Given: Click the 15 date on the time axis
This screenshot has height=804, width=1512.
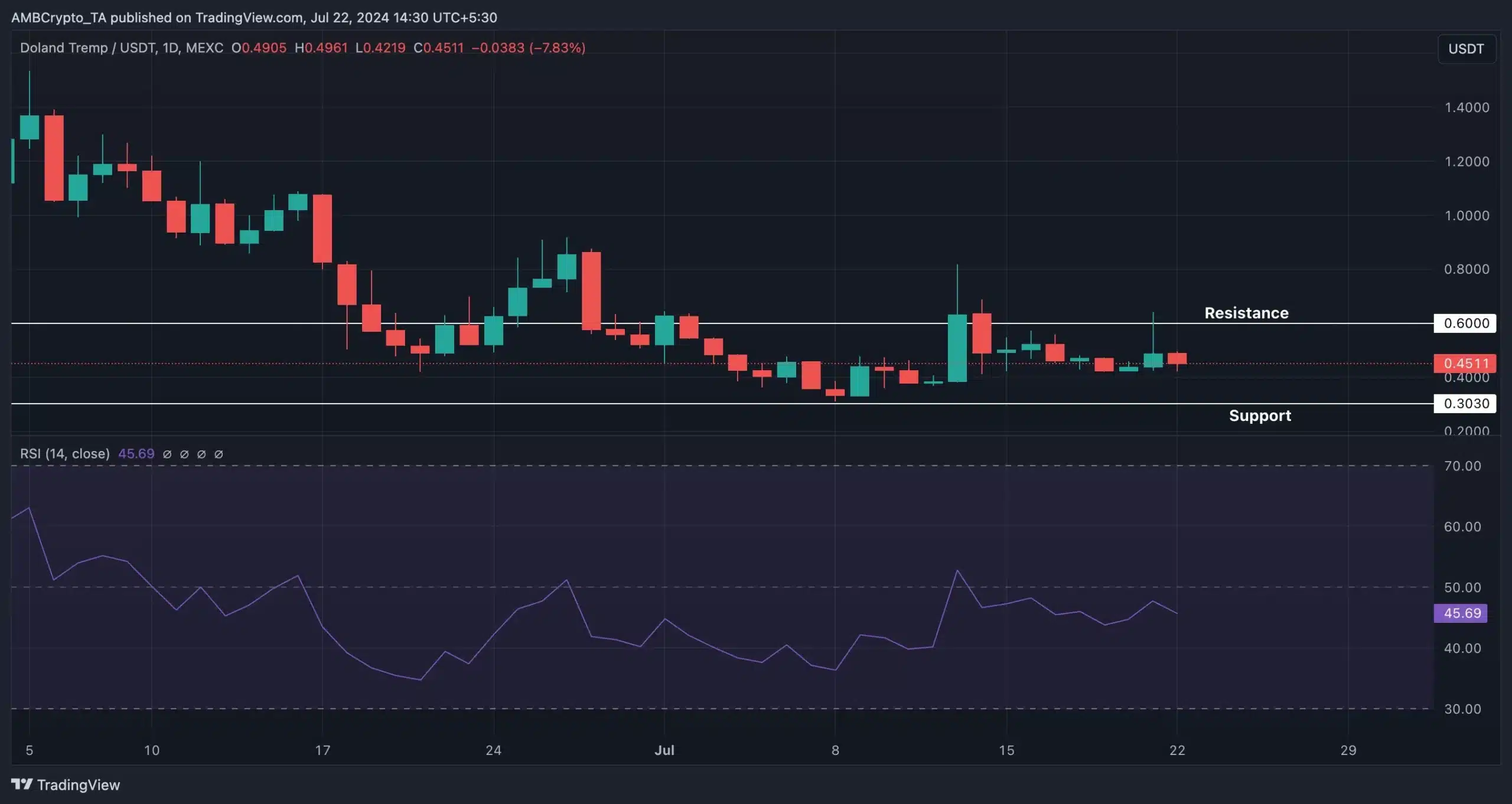Looking at the screenshot, I should pyautogui.click(x=1006, y=750).
